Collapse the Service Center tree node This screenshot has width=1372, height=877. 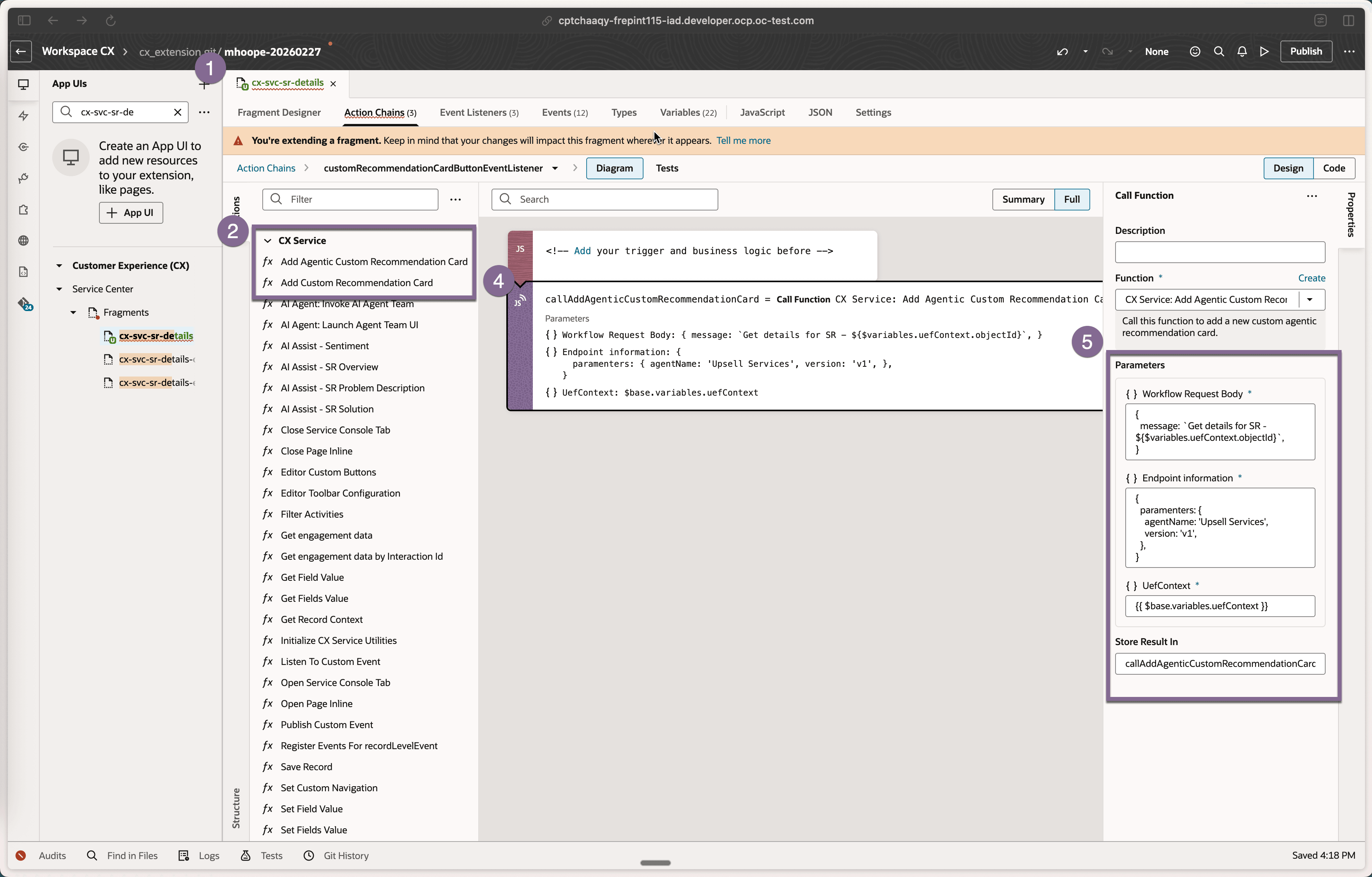(x=59, y=289)
